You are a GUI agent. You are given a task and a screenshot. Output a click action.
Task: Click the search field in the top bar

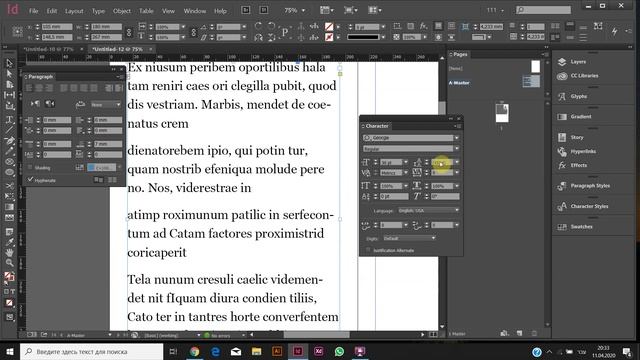544,10
